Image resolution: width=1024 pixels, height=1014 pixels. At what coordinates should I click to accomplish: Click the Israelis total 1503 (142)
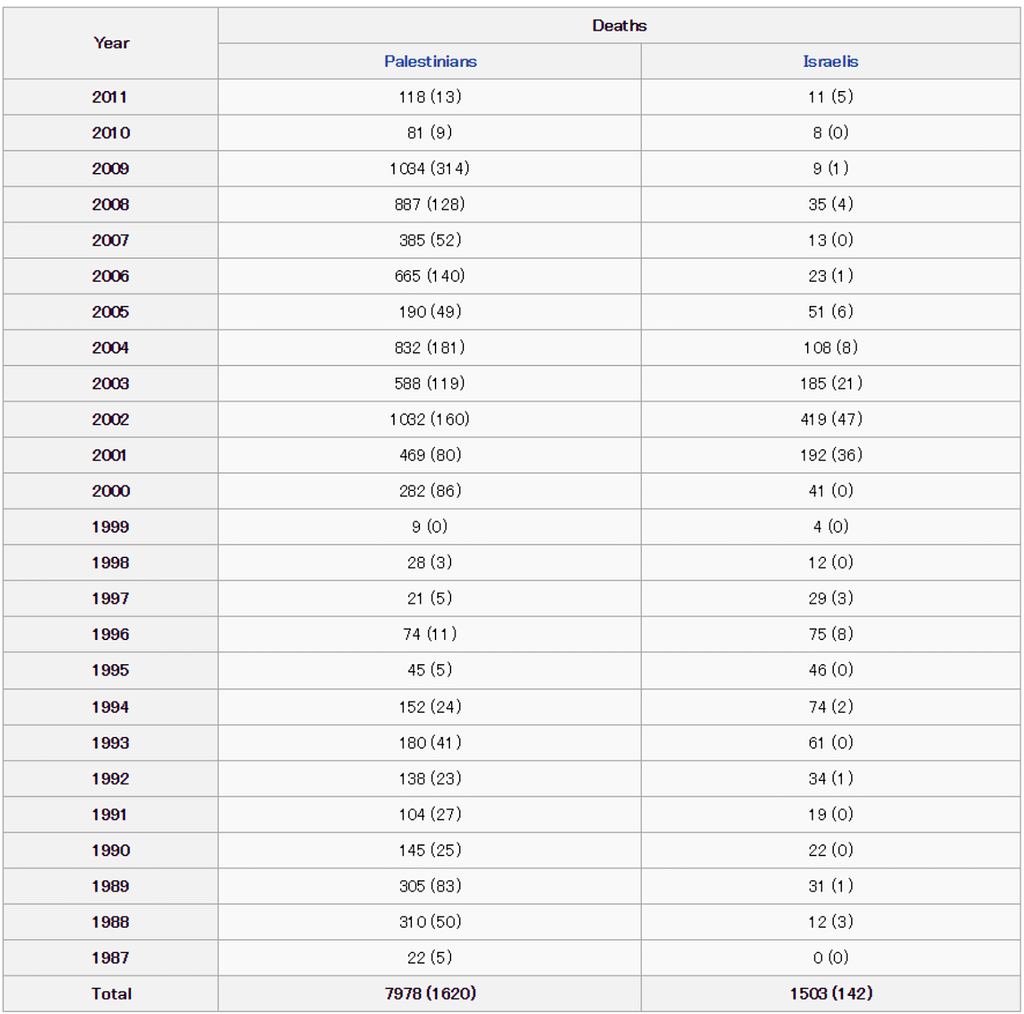click(831, 993)
